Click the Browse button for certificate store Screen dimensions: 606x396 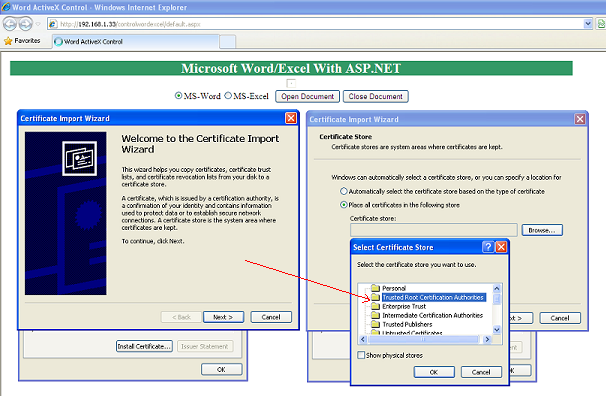(542, 230)
